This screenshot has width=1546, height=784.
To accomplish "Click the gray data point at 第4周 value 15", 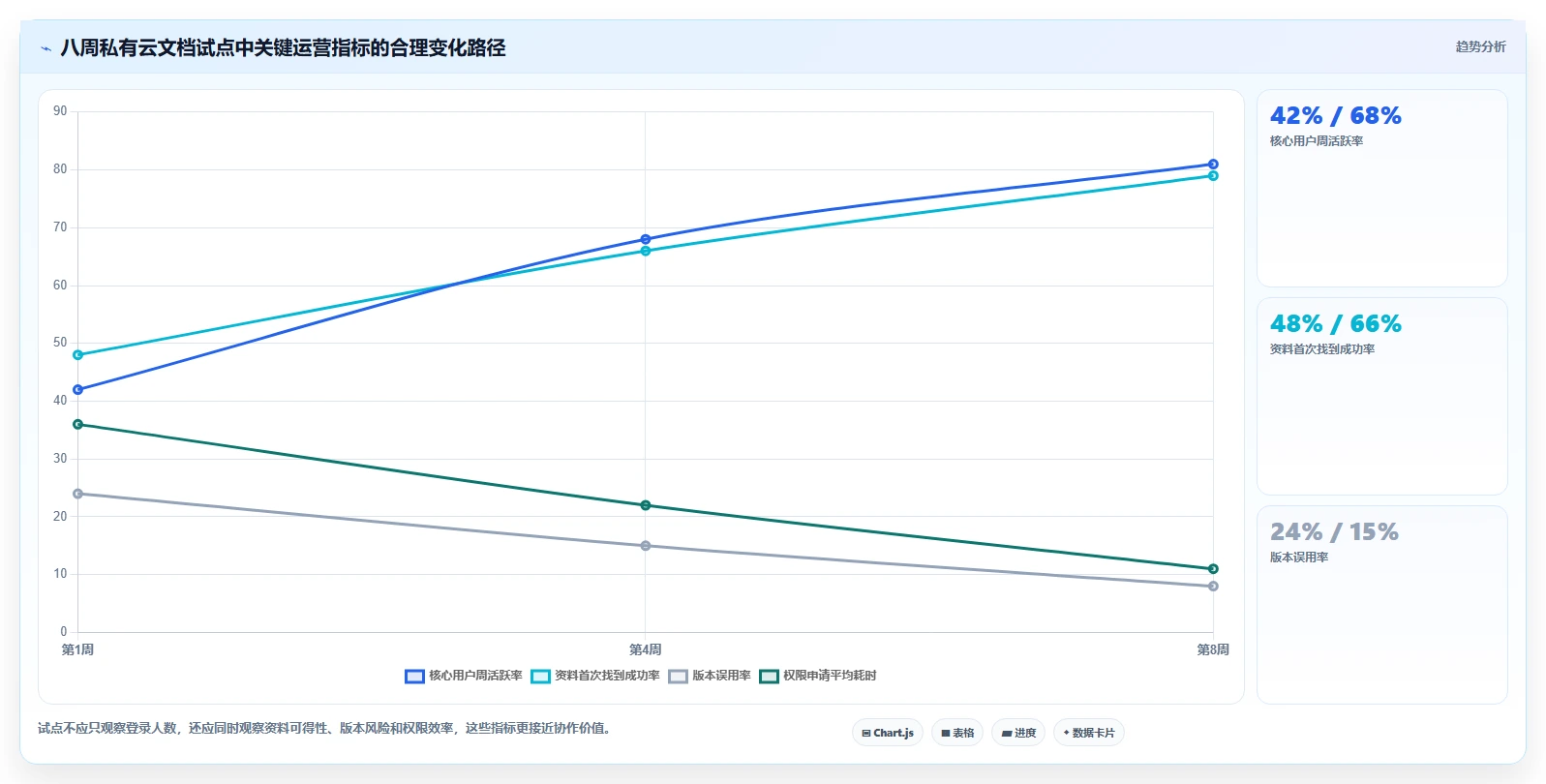I will 646,546.
